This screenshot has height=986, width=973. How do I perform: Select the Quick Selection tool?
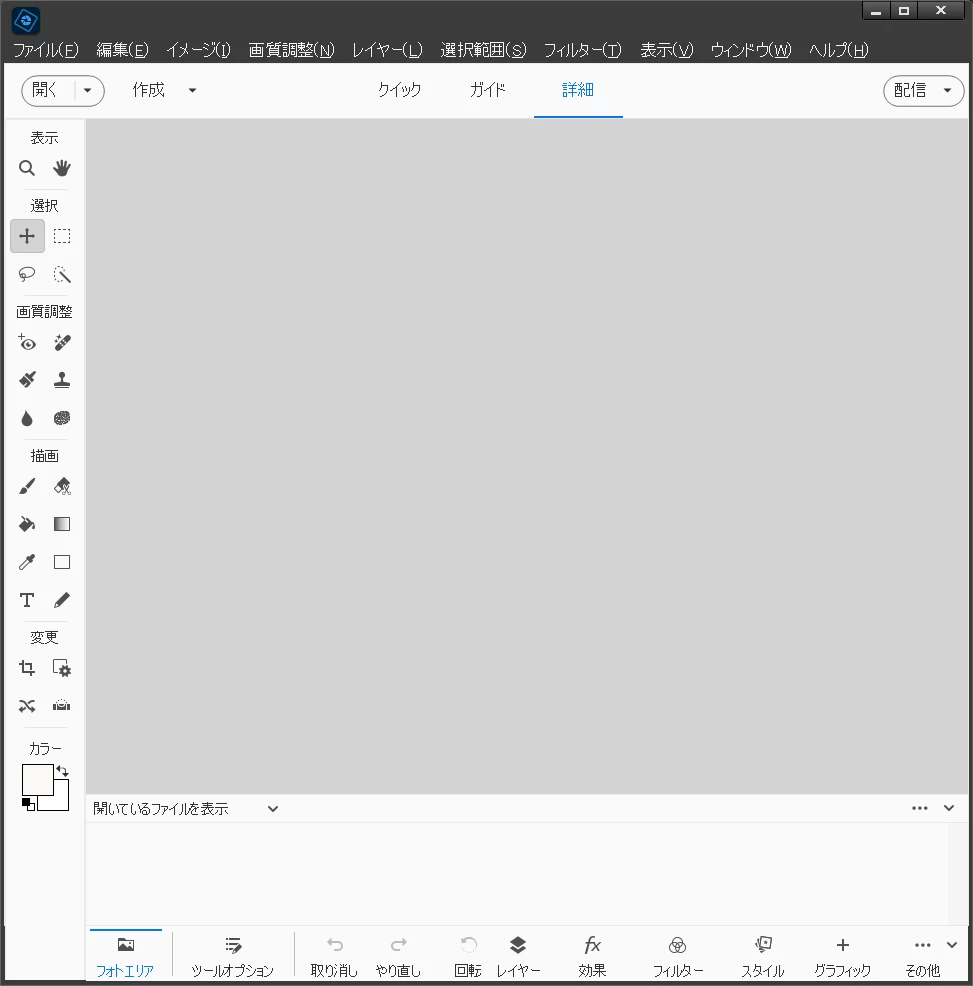[x=62, y=274]
